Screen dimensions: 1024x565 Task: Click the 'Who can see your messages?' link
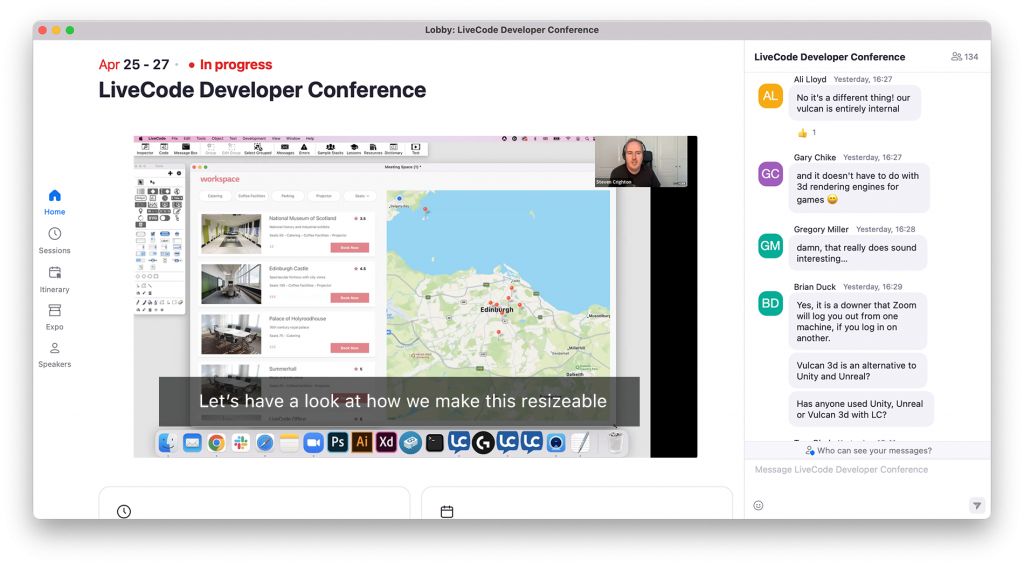tap(868, 451)
